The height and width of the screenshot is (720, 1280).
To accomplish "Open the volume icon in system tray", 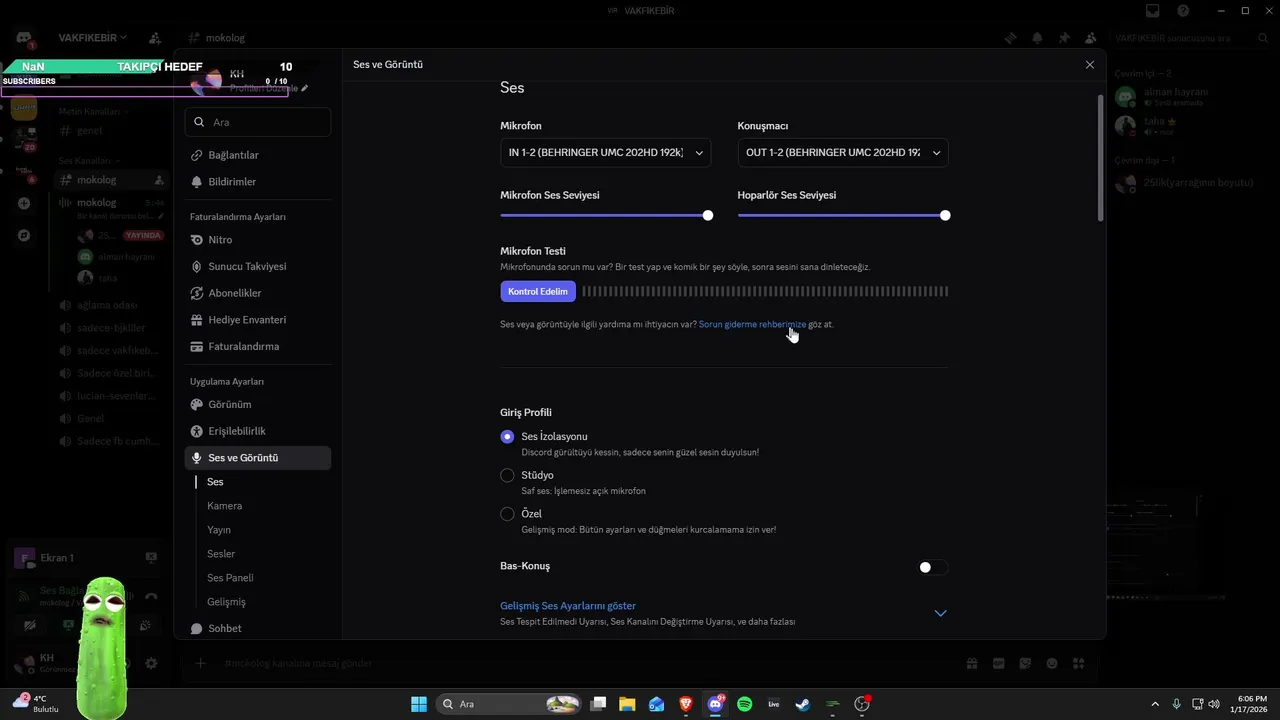I will pyautogui.click(x=1214, y=704).
